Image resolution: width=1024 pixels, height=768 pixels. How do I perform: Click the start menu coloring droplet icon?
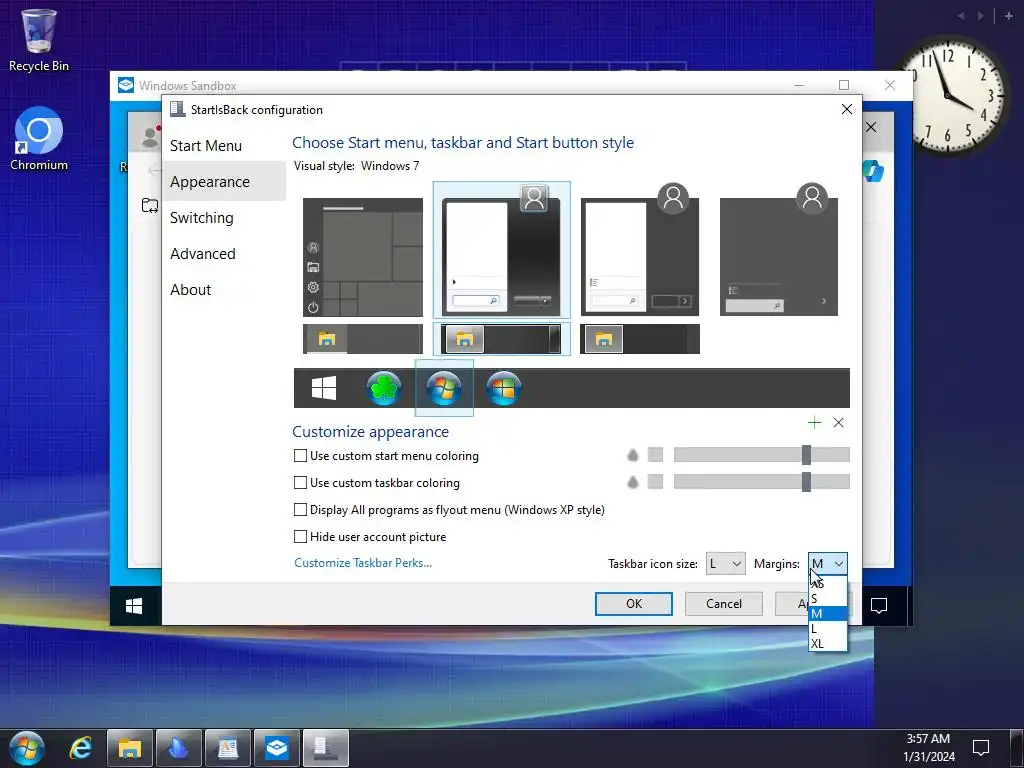(632, 455)
